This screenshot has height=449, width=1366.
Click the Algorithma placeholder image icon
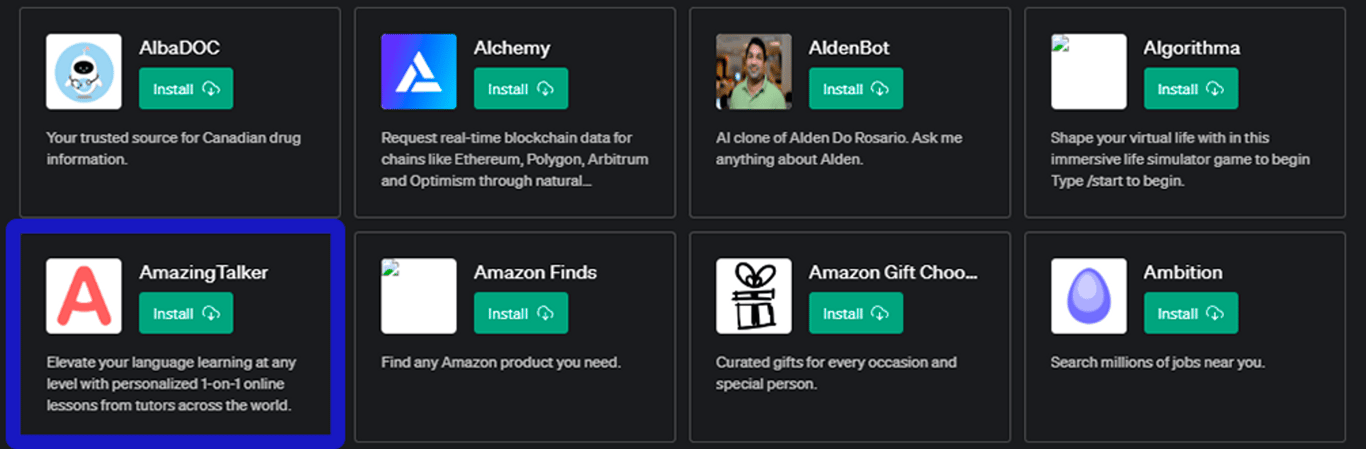[1089, 72]
